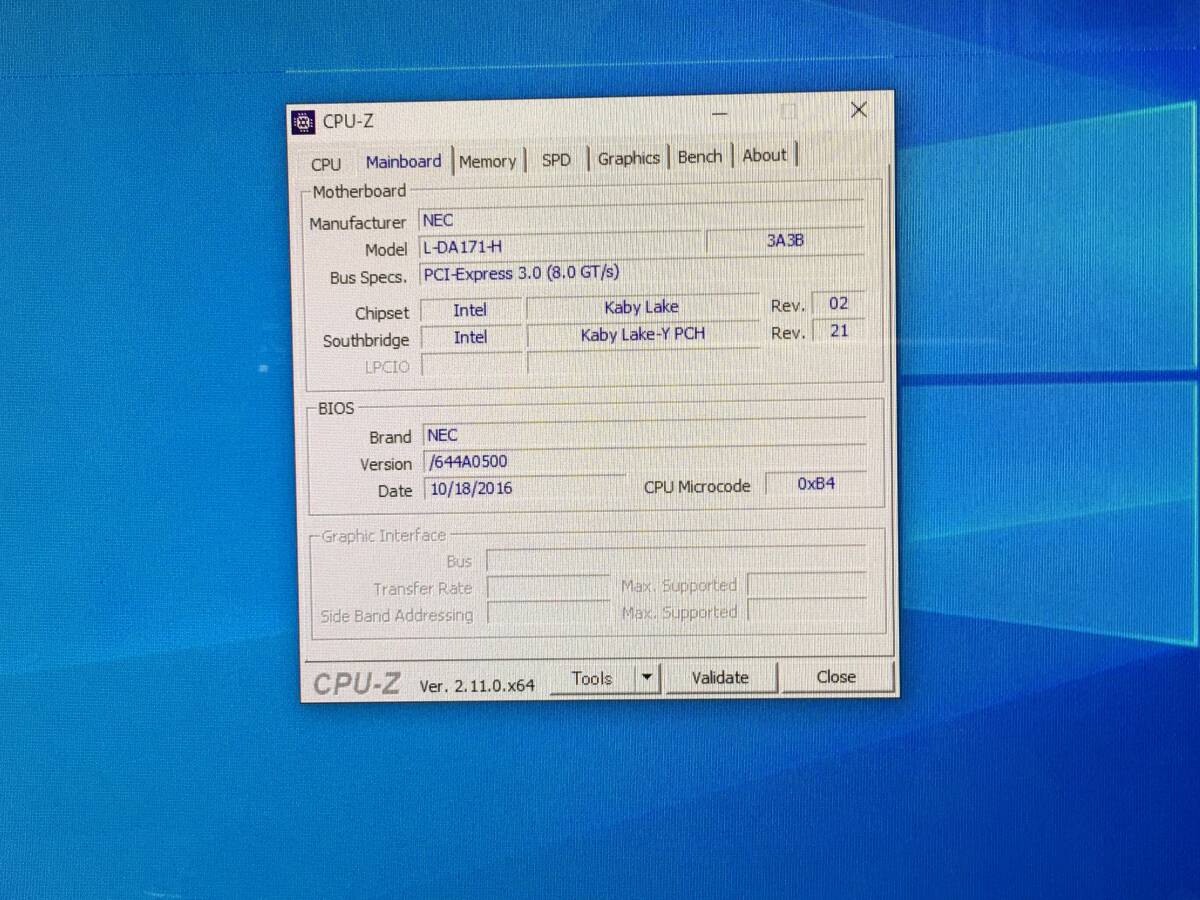Click the CPU-Z logo text at bottom
Screen dimensions: 1200x900
(x=357, y=684)
